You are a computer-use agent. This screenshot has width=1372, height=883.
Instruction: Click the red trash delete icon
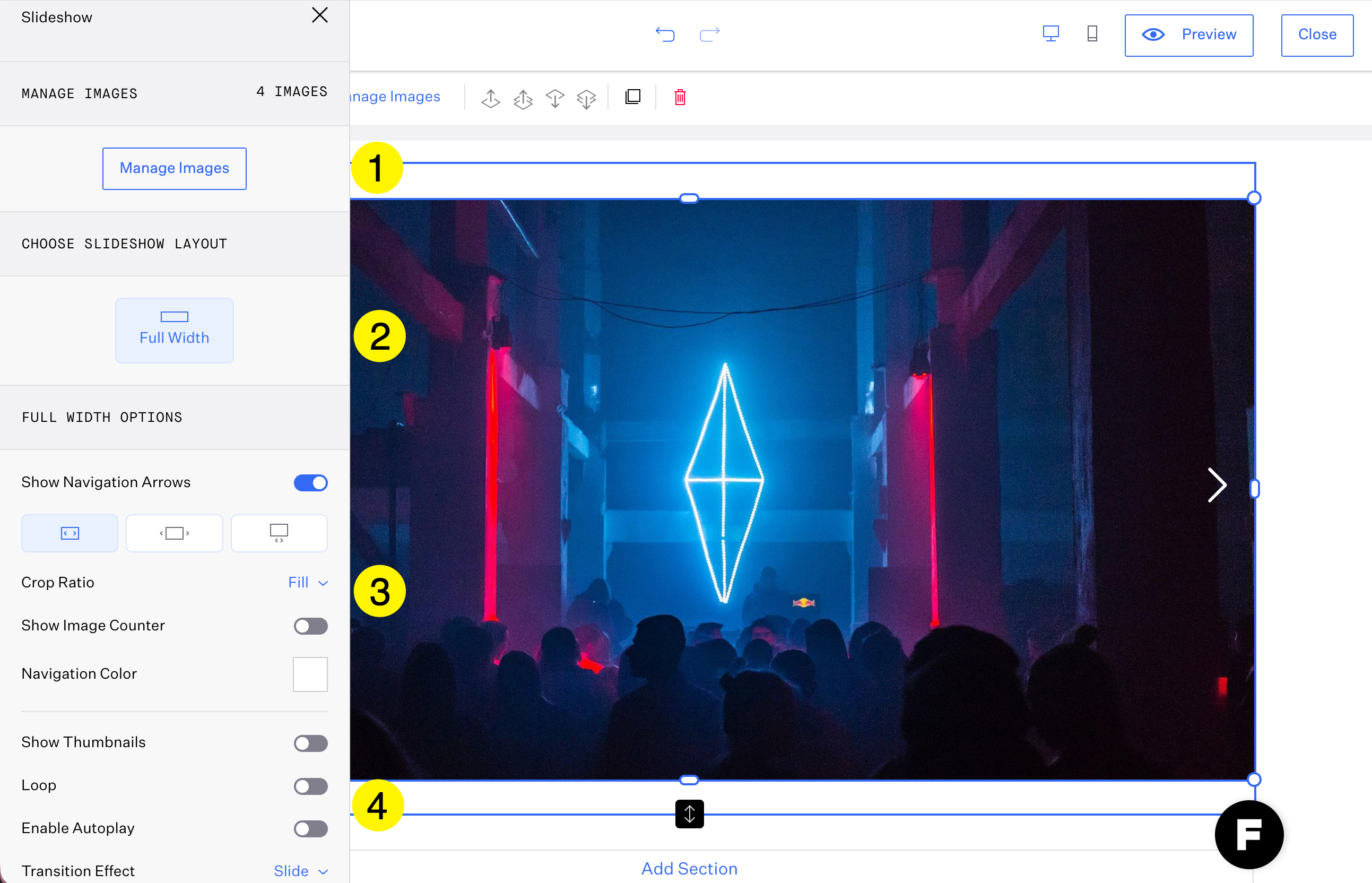click(680, 97)
